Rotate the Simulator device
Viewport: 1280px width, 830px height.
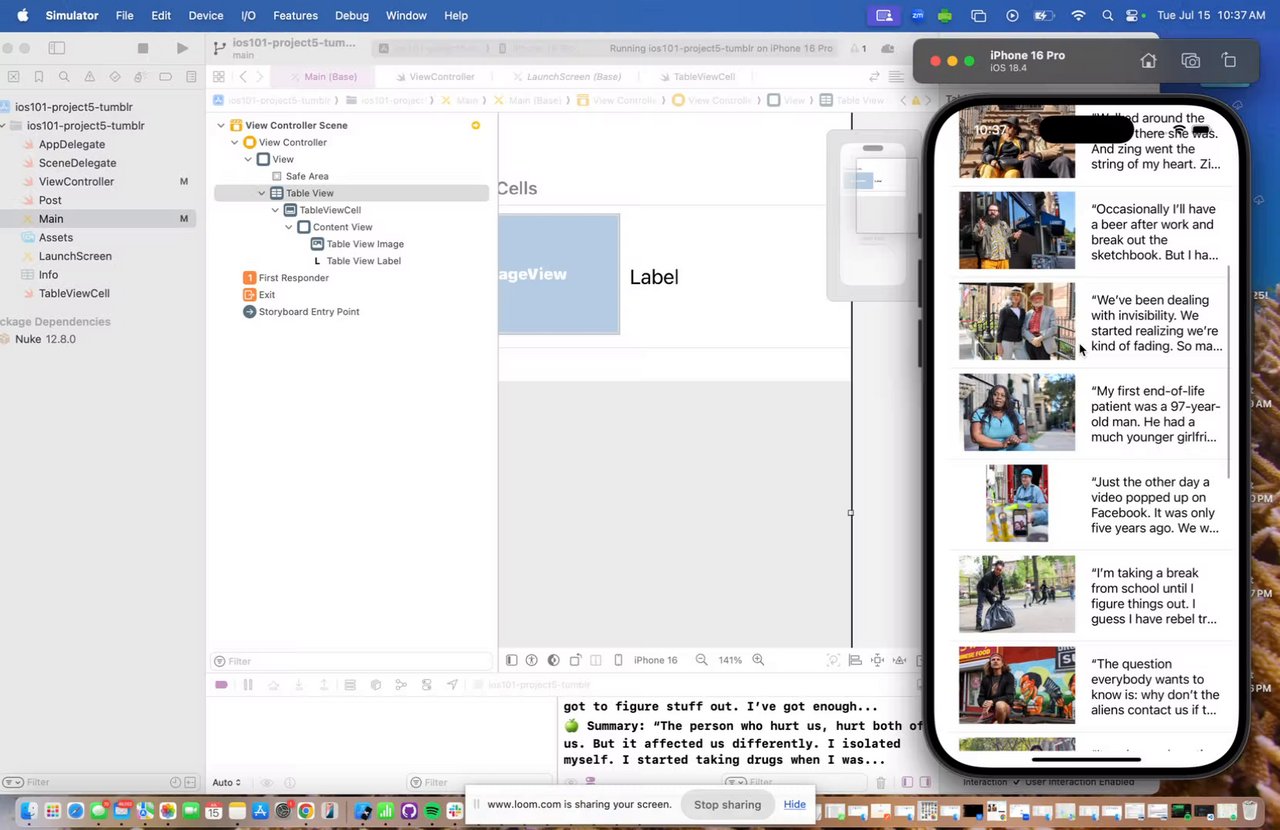(1229, 61)
